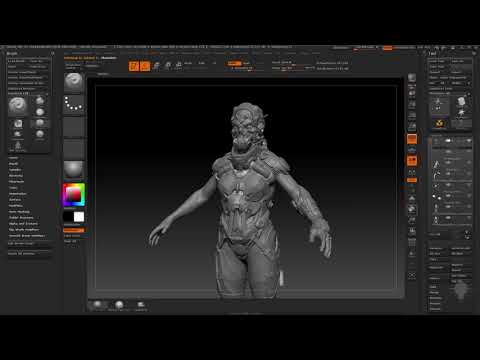Click the Reset All Brushes button

point(29,253)
